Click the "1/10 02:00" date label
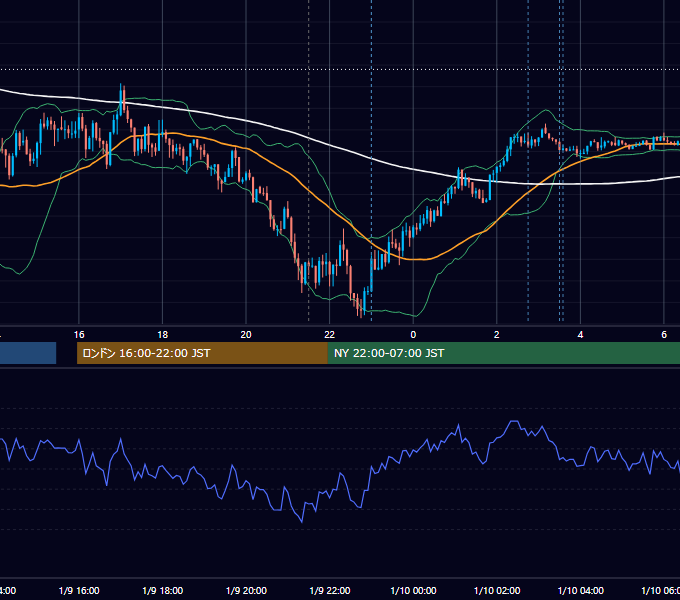The image size is (680, 600). [497, 590]
